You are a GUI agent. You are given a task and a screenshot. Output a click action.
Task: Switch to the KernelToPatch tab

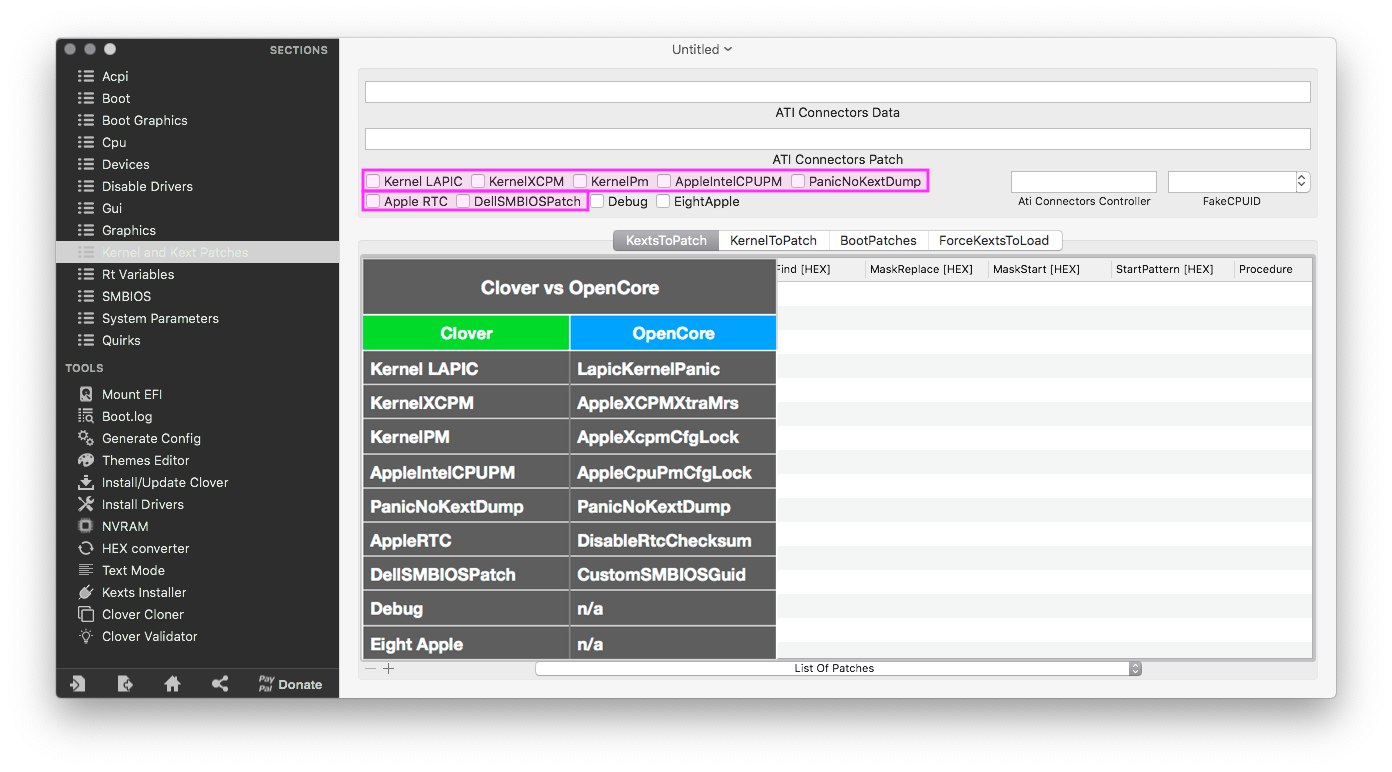point(773,240)
